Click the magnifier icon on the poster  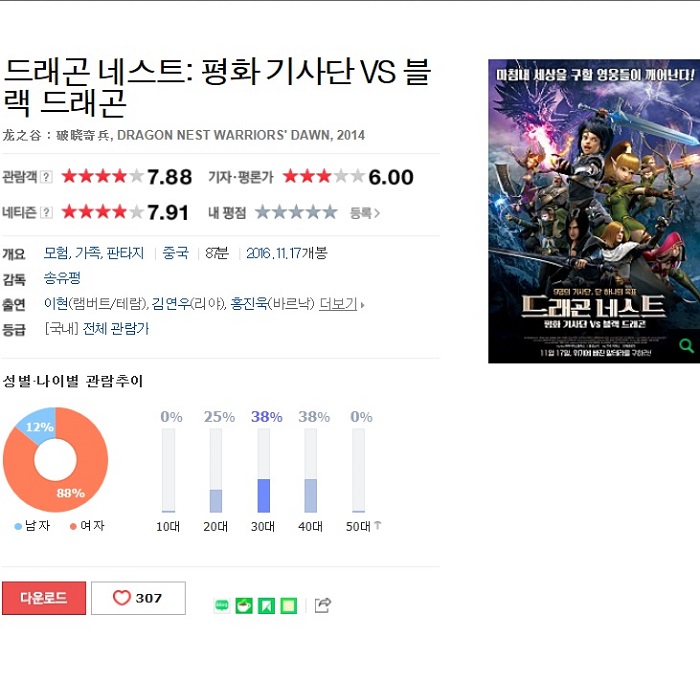(x=686, y=345)
